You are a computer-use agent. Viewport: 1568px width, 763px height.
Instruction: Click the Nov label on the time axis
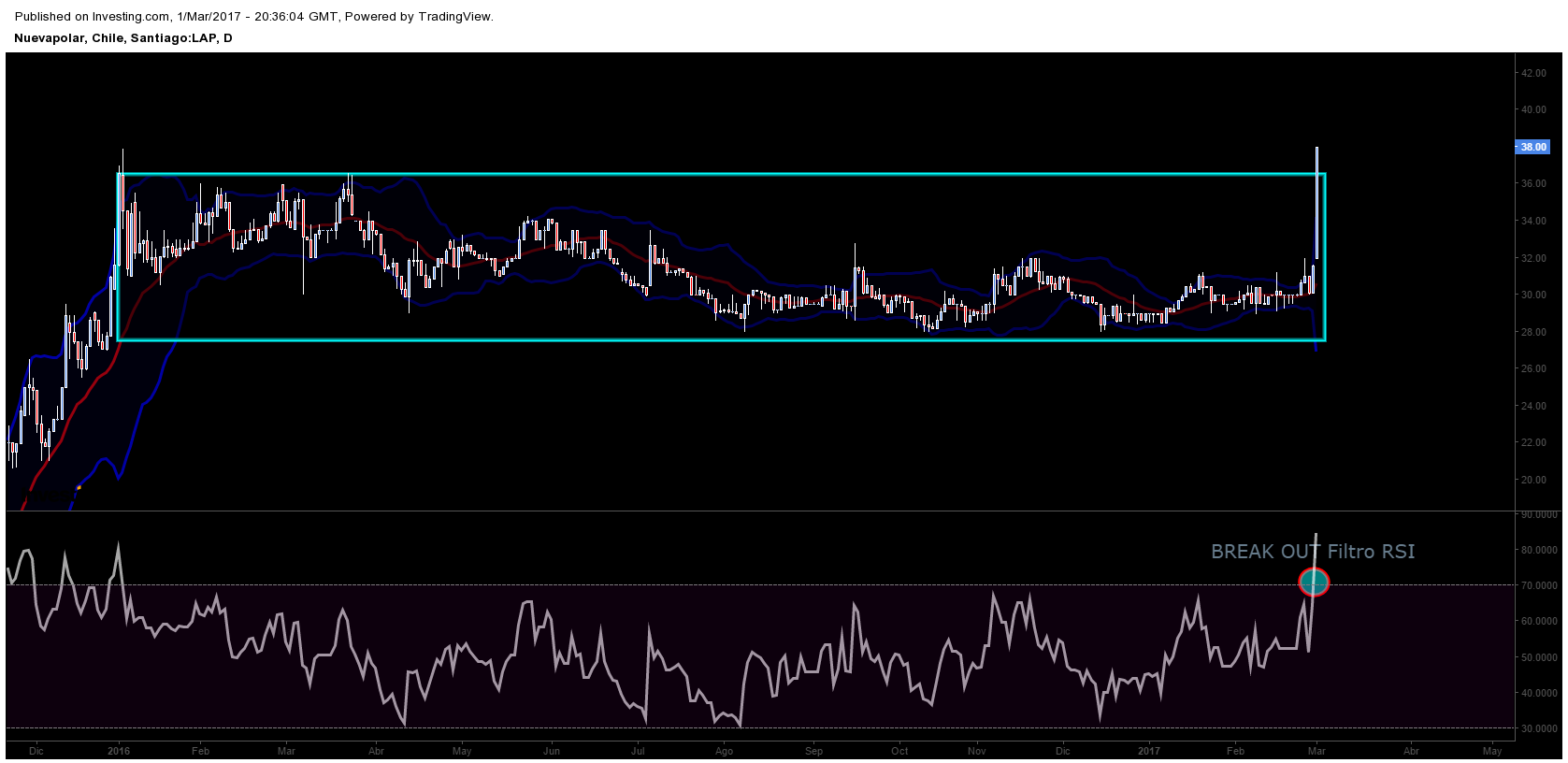tap(976, 751)
